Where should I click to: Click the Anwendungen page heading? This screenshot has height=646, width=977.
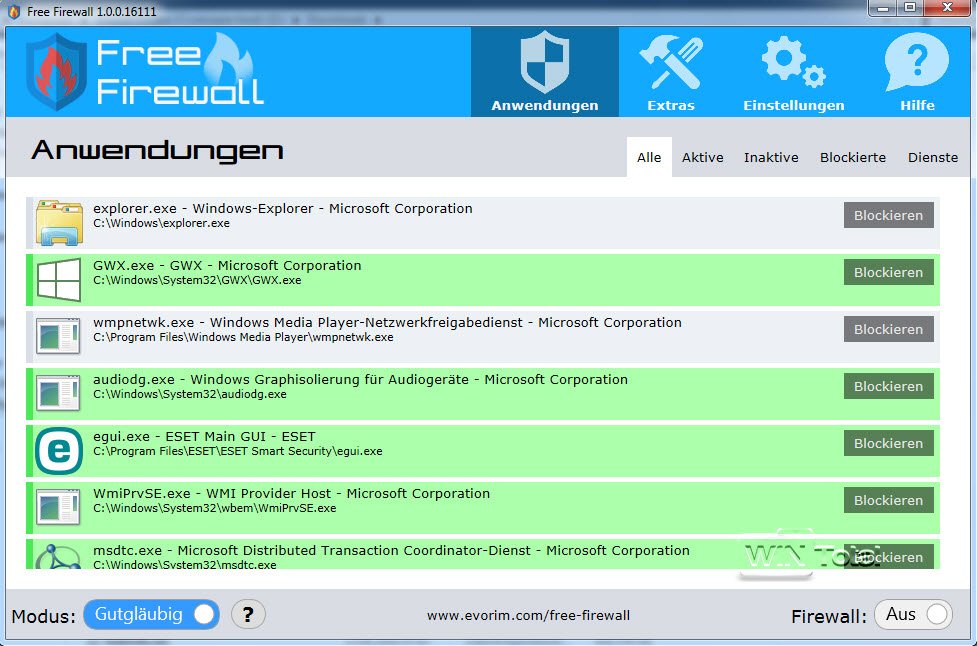click(157, 150)
